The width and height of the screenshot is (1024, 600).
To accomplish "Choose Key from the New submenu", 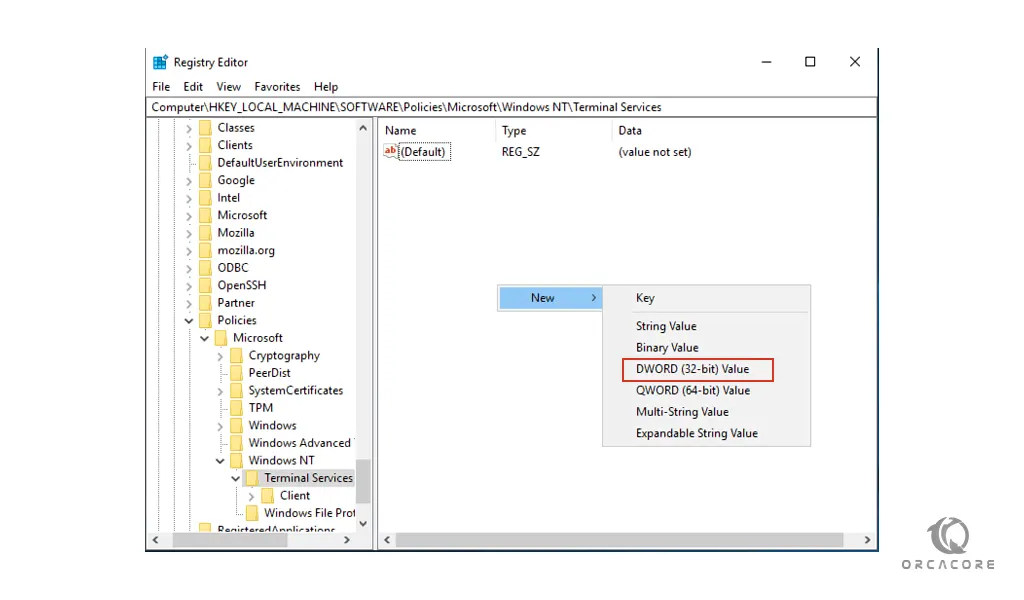I will [x=706, y=298].
